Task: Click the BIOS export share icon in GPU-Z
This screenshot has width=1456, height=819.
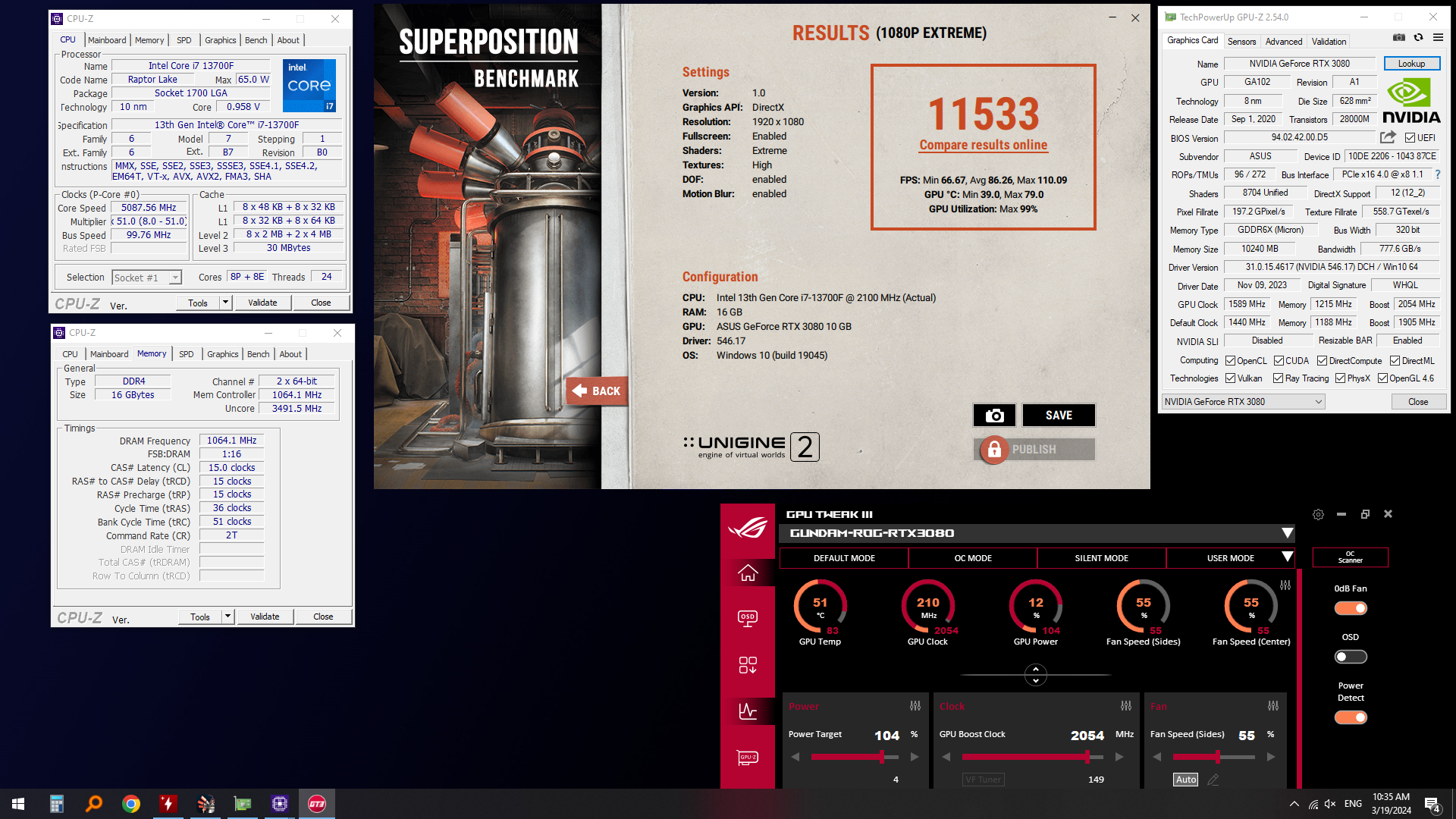Action: pos(1388,137)
